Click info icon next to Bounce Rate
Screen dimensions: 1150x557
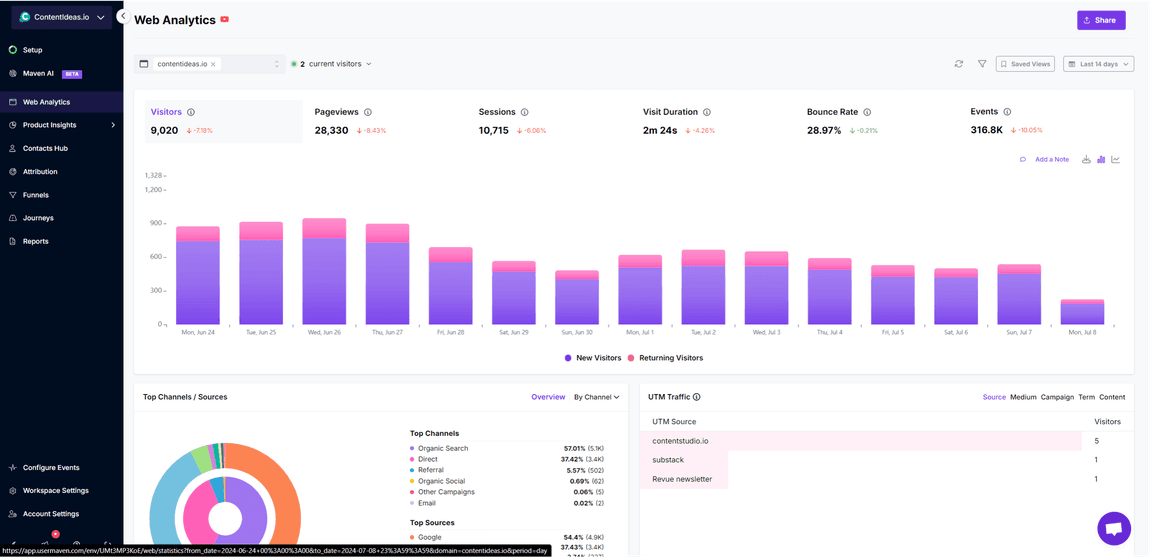point(867,112)
